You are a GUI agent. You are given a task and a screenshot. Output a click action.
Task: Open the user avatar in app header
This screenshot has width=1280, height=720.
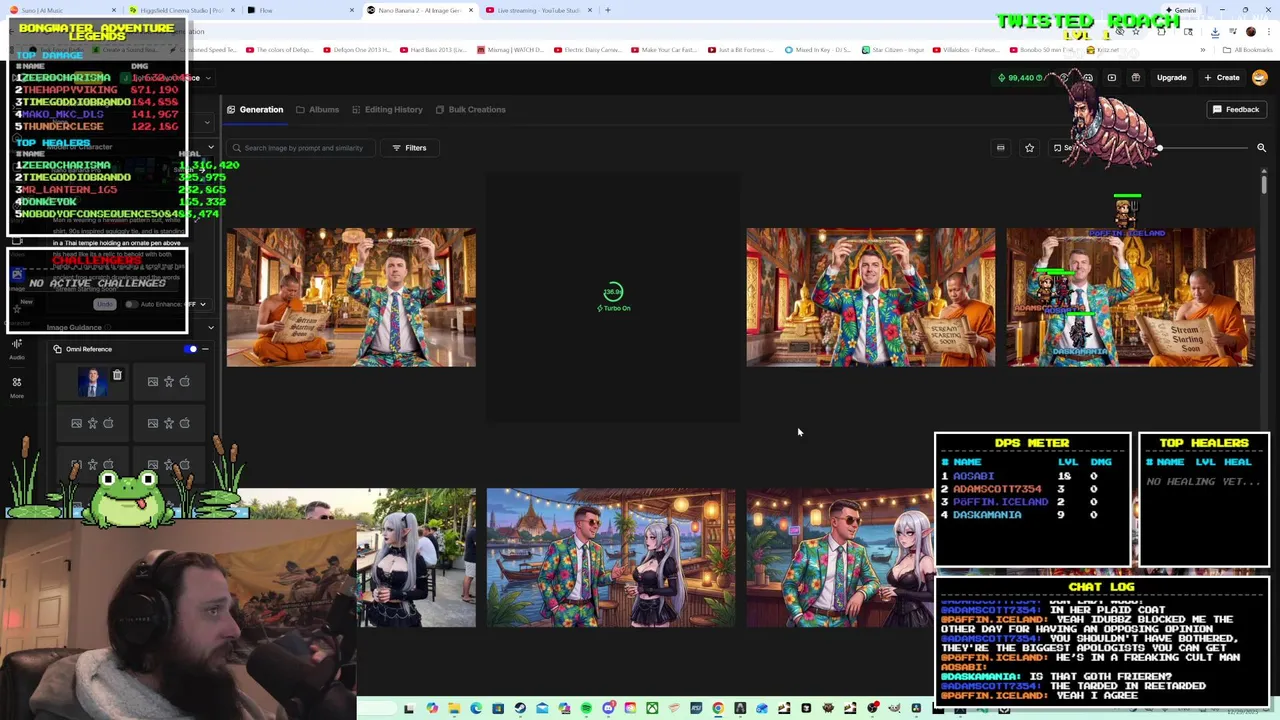[1260, 78]
